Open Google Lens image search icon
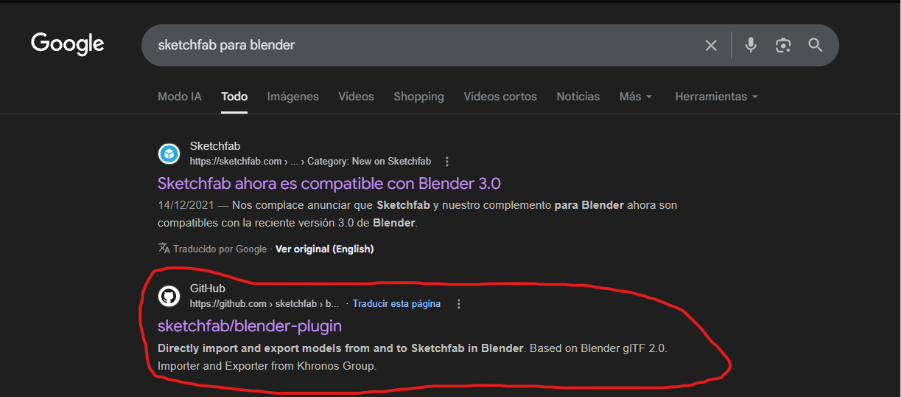The width and height of the screenshot is (901, 397). 783,45
